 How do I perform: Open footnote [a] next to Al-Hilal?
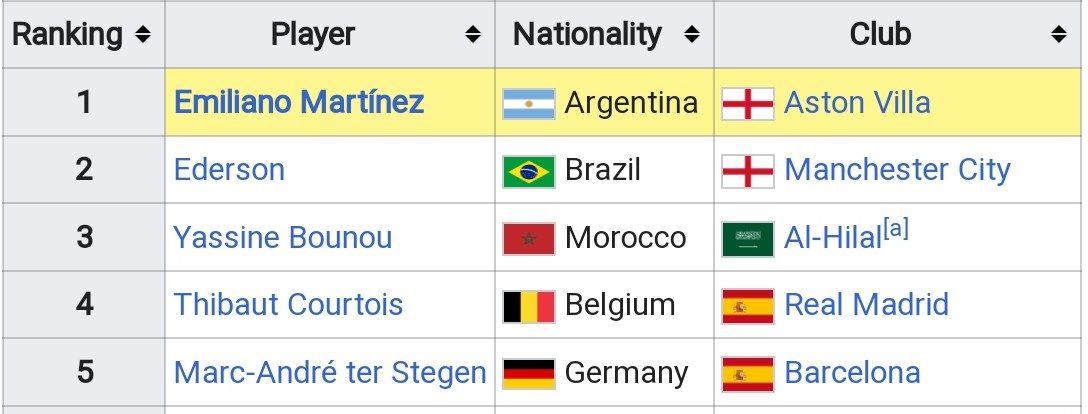(x=896, y=230)
